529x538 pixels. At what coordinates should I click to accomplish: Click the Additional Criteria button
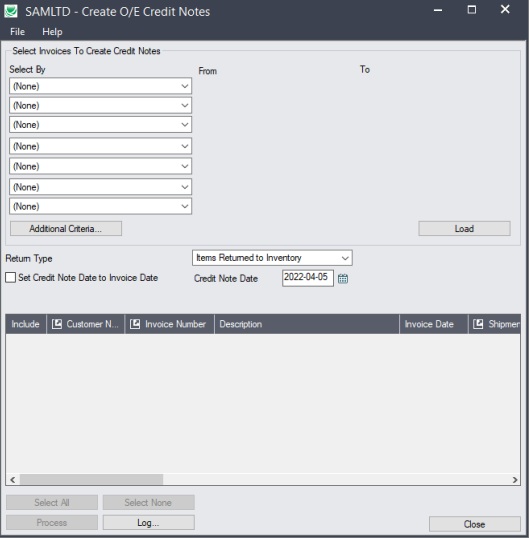(66, 229)
